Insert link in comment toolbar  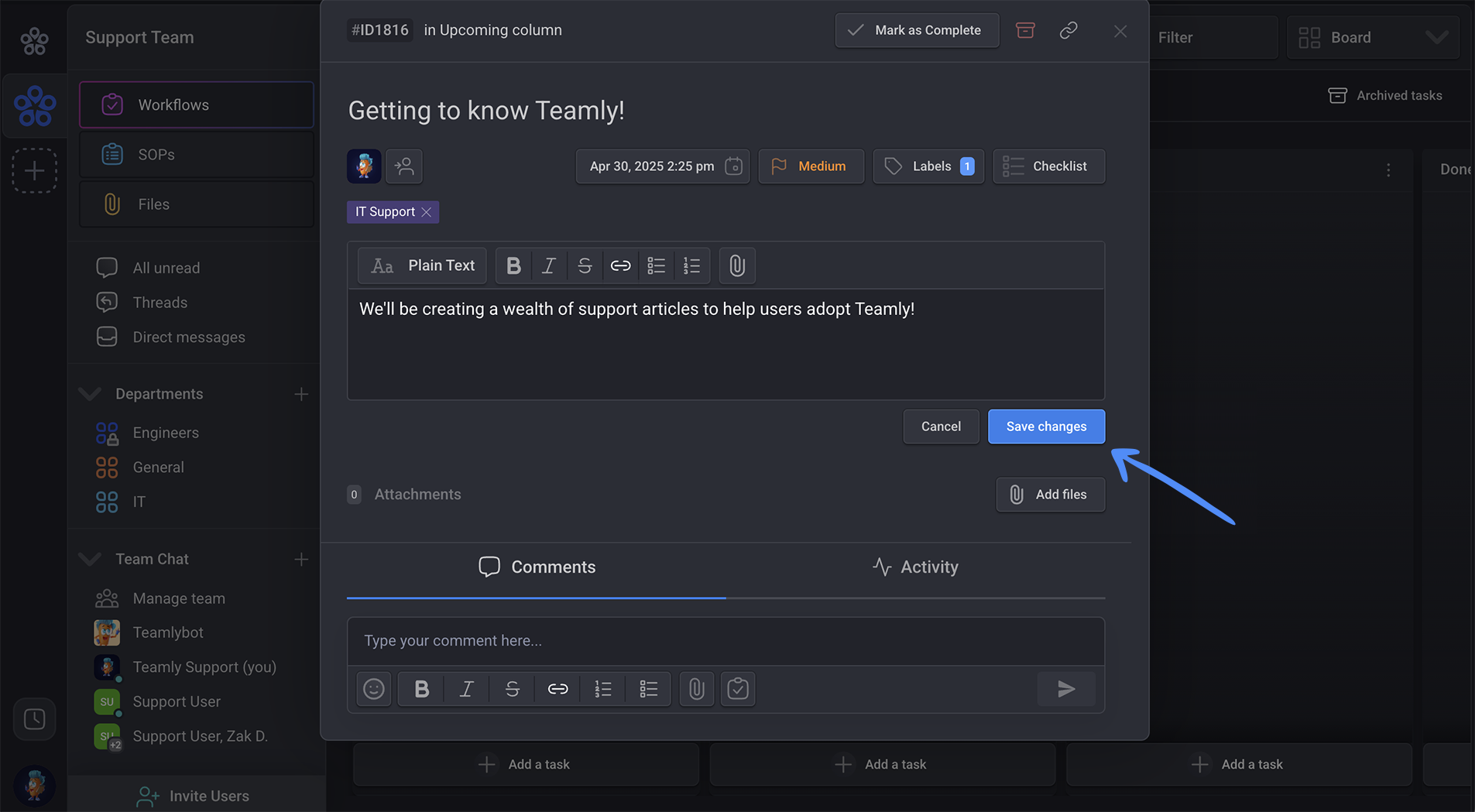pos(557,689)
